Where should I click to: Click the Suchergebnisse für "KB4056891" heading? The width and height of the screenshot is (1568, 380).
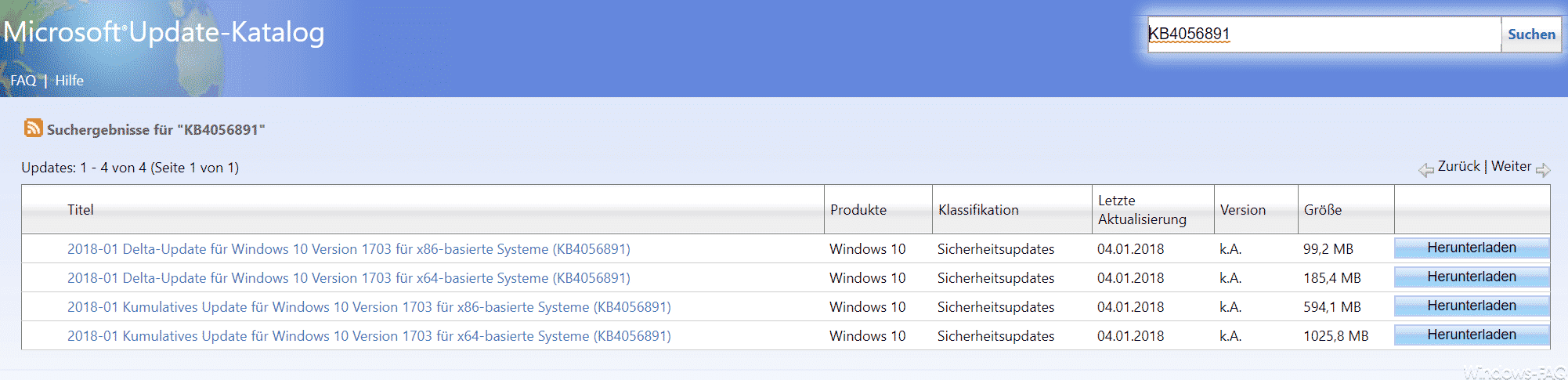click(156, 130)
